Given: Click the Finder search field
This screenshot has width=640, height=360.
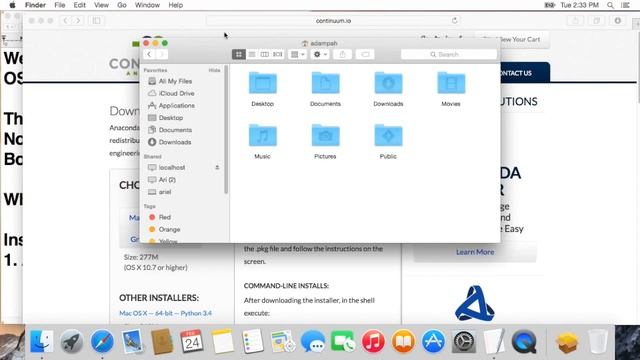Looking at the screenshot, I should 449,54.
